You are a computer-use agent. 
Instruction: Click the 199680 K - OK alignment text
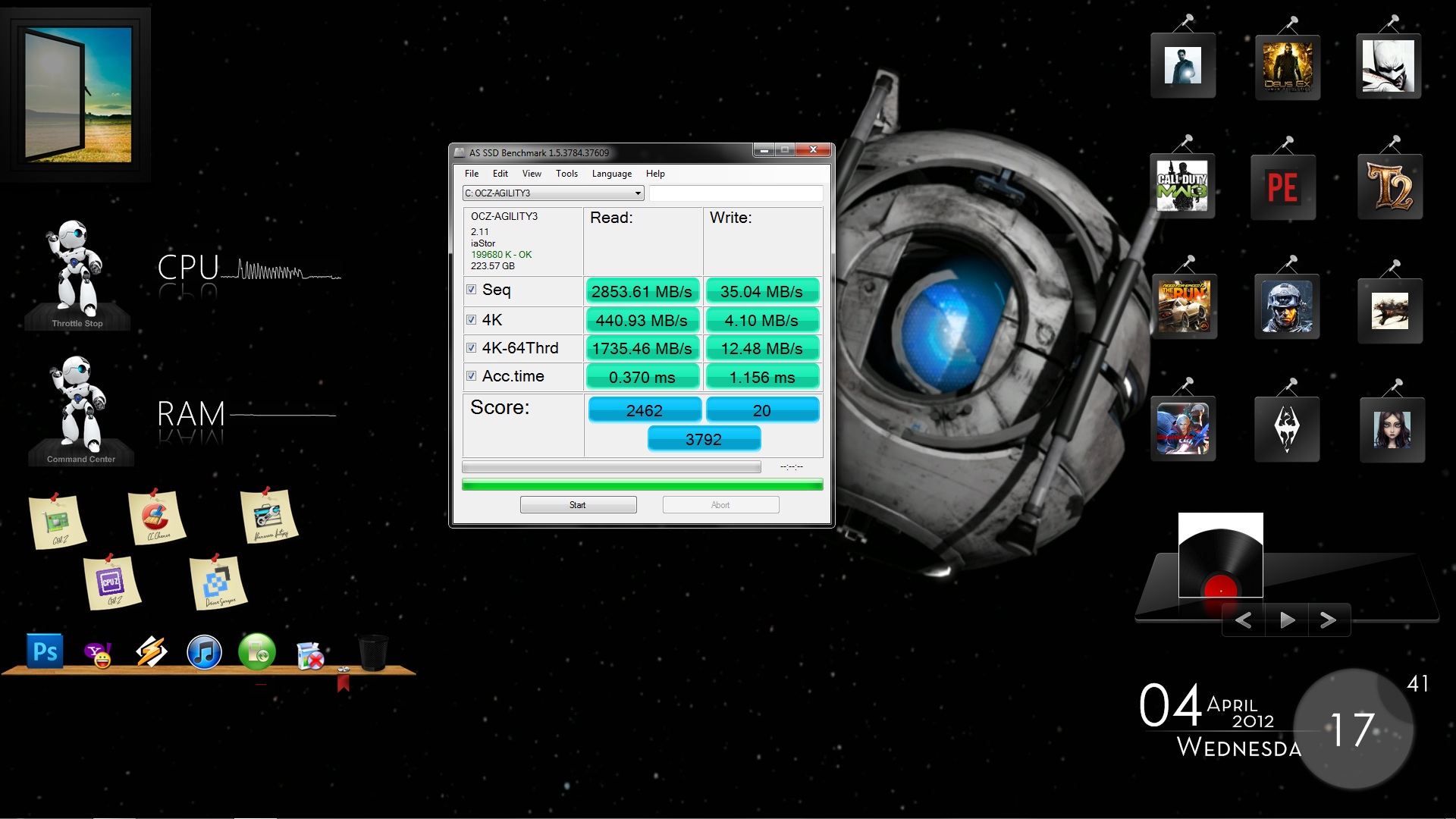[x=501, y=255]
